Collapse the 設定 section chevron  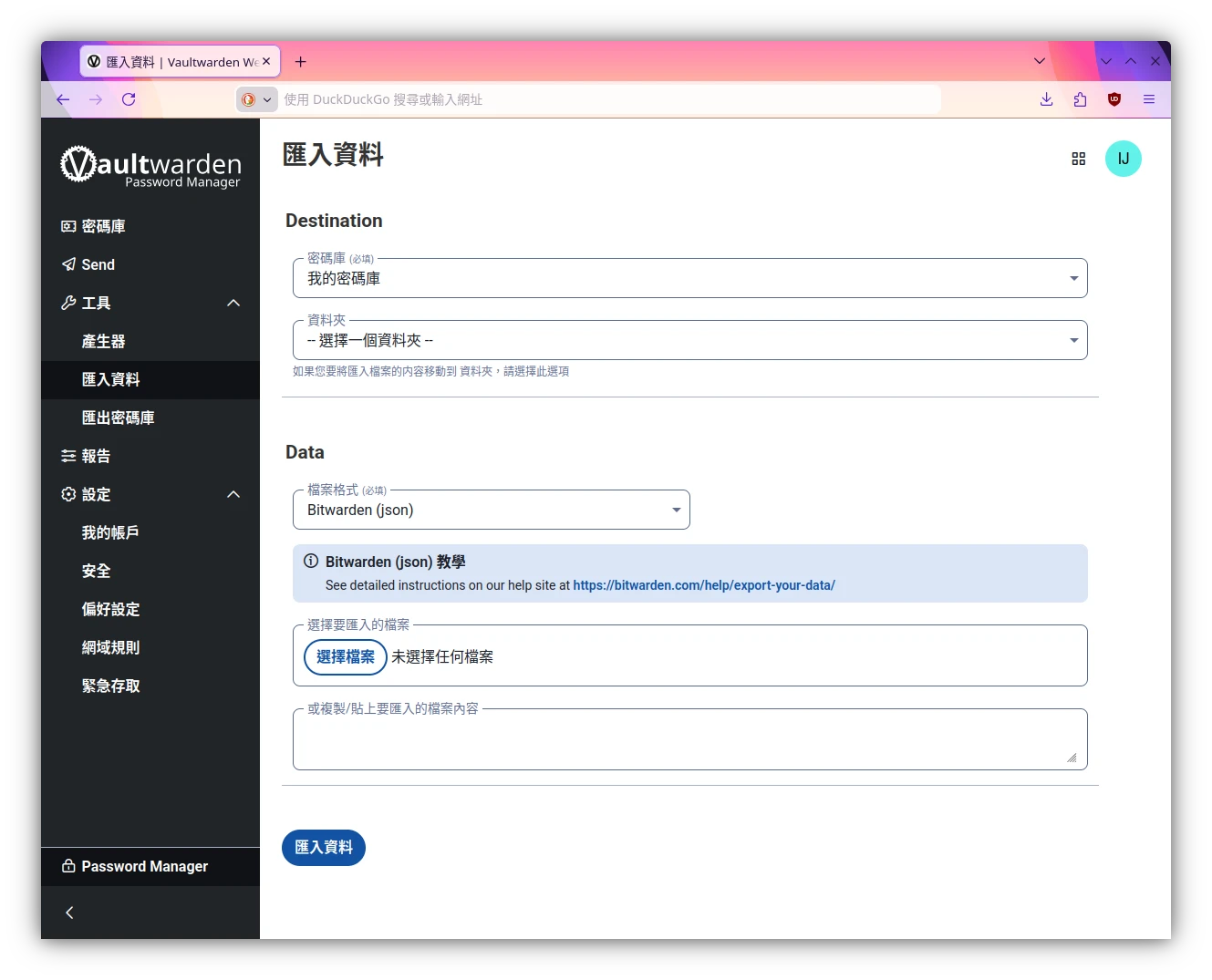pos(233,494)
